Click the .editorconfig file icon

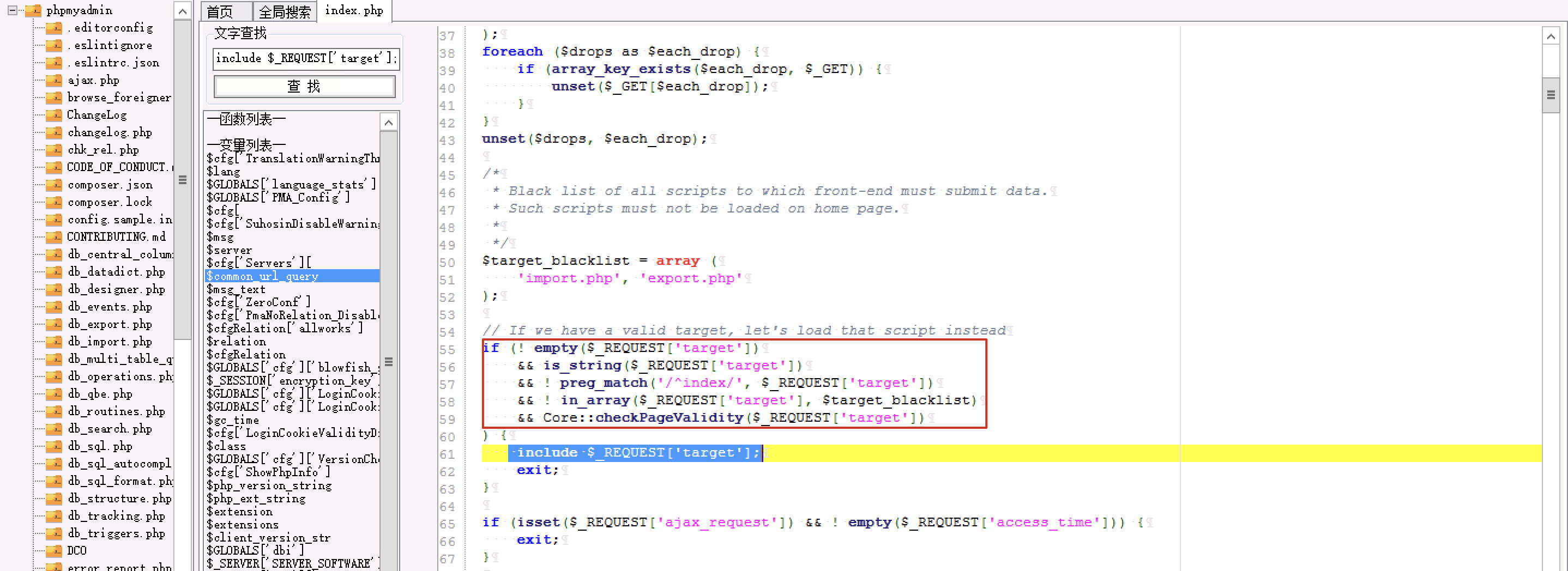(x=54, y=27)
